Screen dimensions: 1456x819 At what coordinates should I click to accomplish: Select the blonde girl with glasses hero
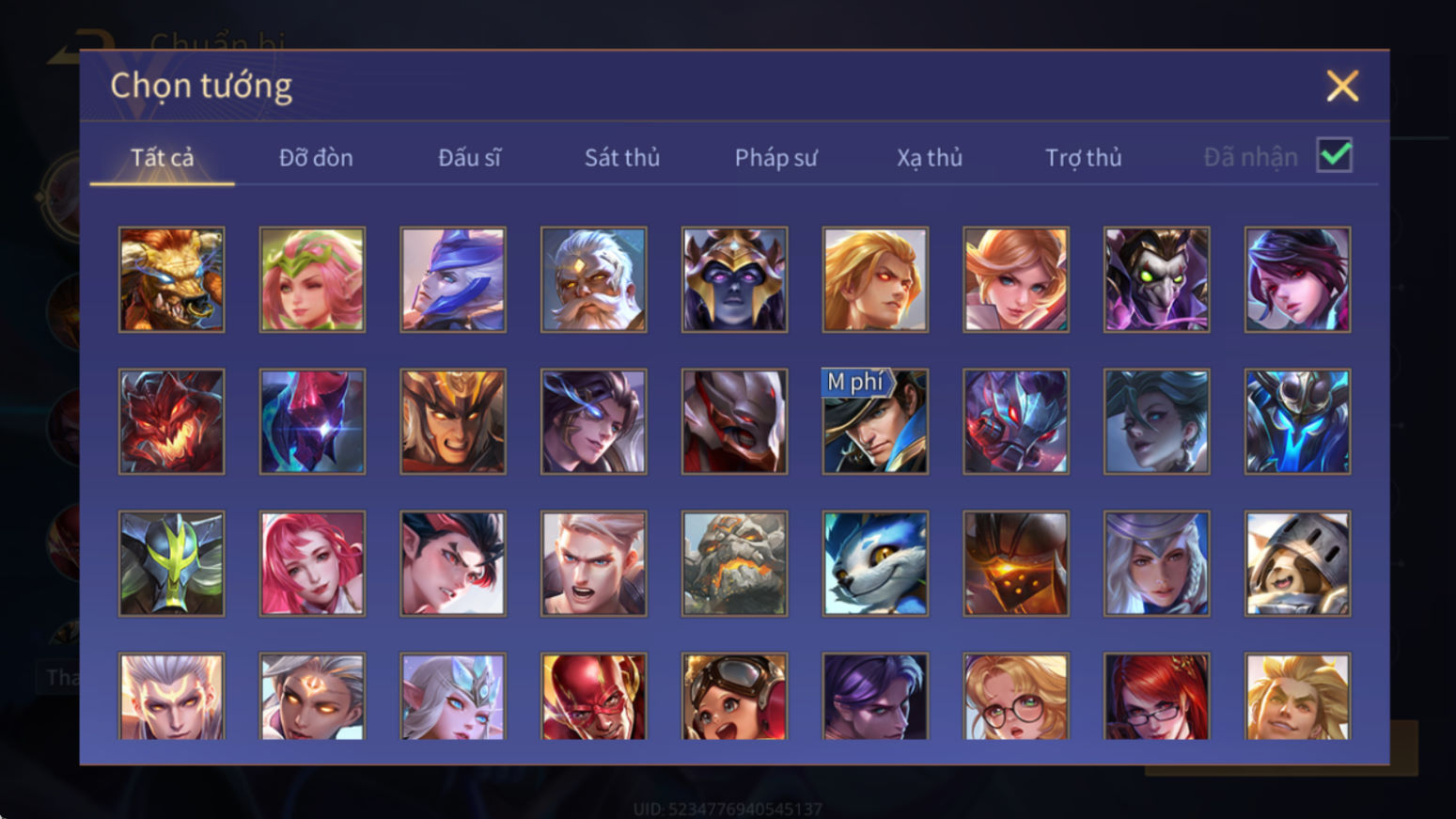click(x=1016, y=696)
